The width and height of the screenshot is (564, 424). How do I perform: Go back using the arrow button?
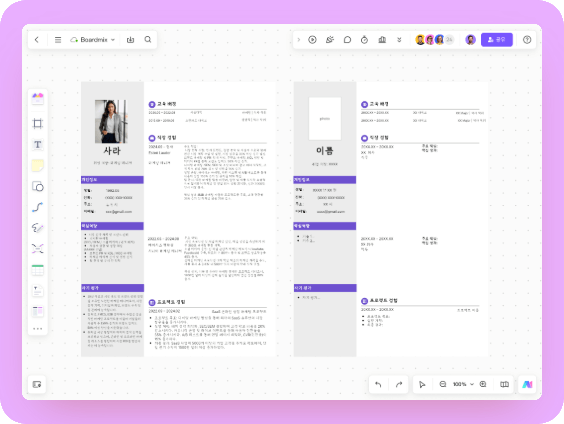(37, 40)
